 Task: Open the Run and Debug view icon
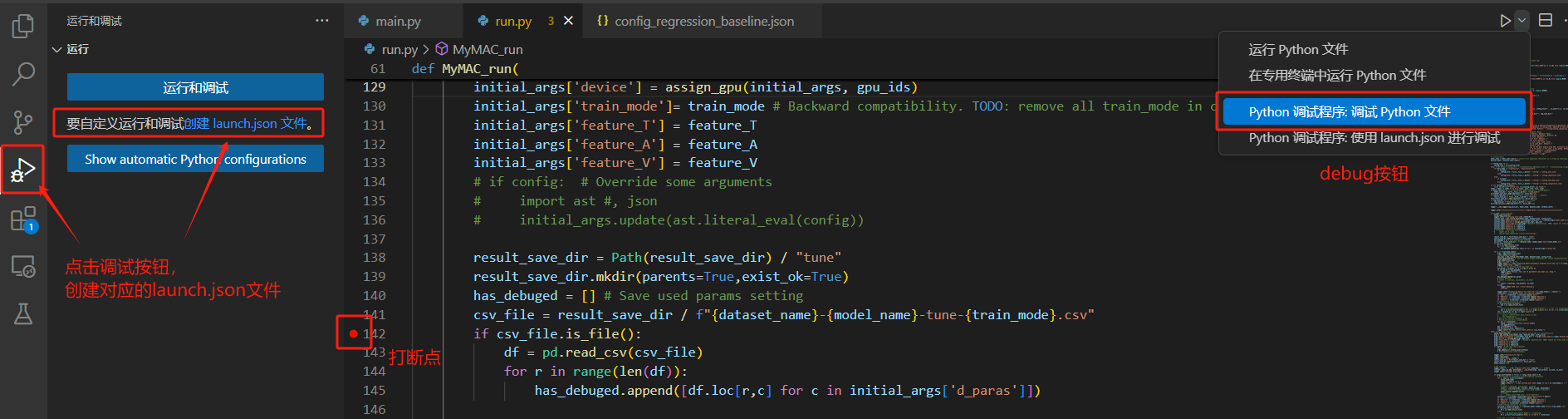point(23,170)
